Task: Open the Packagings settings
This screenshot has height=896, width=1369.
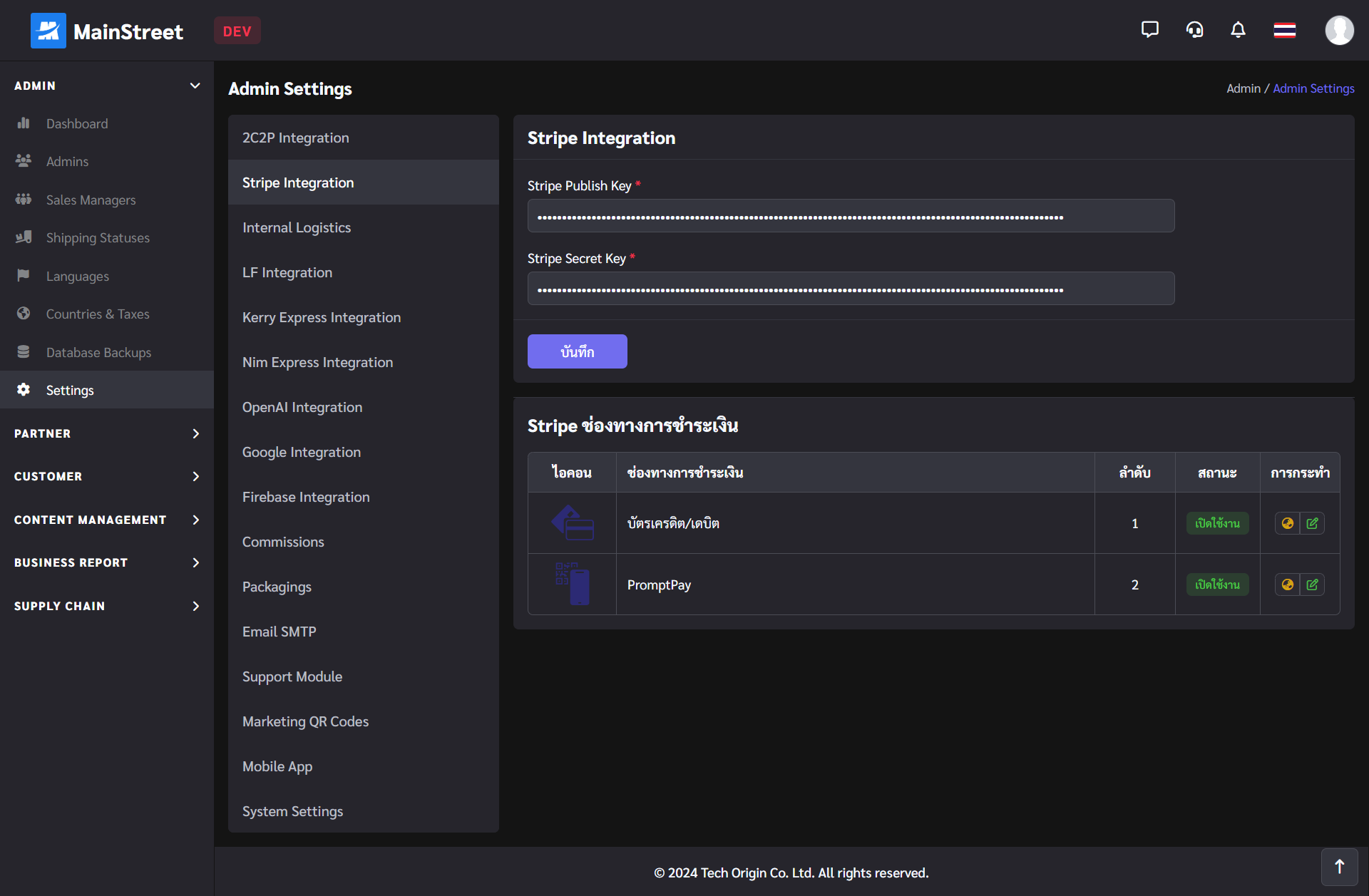Action: click(x=364, y=587)
